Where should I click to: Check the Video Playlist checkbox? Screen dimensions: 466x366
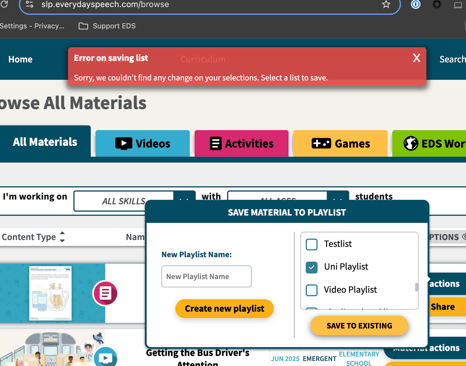312,290
